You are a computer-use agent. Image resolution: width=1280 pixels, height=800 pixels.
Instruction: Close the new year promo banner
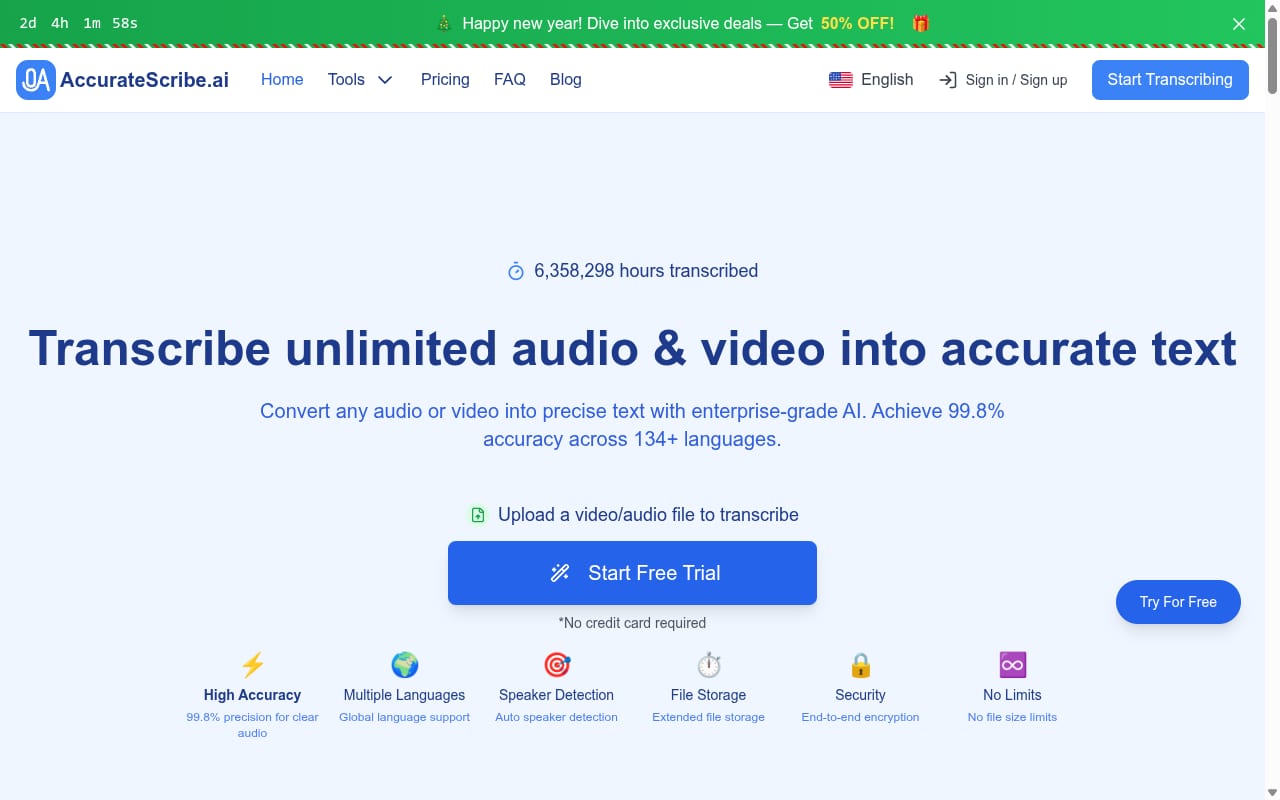click(1239, 24)
